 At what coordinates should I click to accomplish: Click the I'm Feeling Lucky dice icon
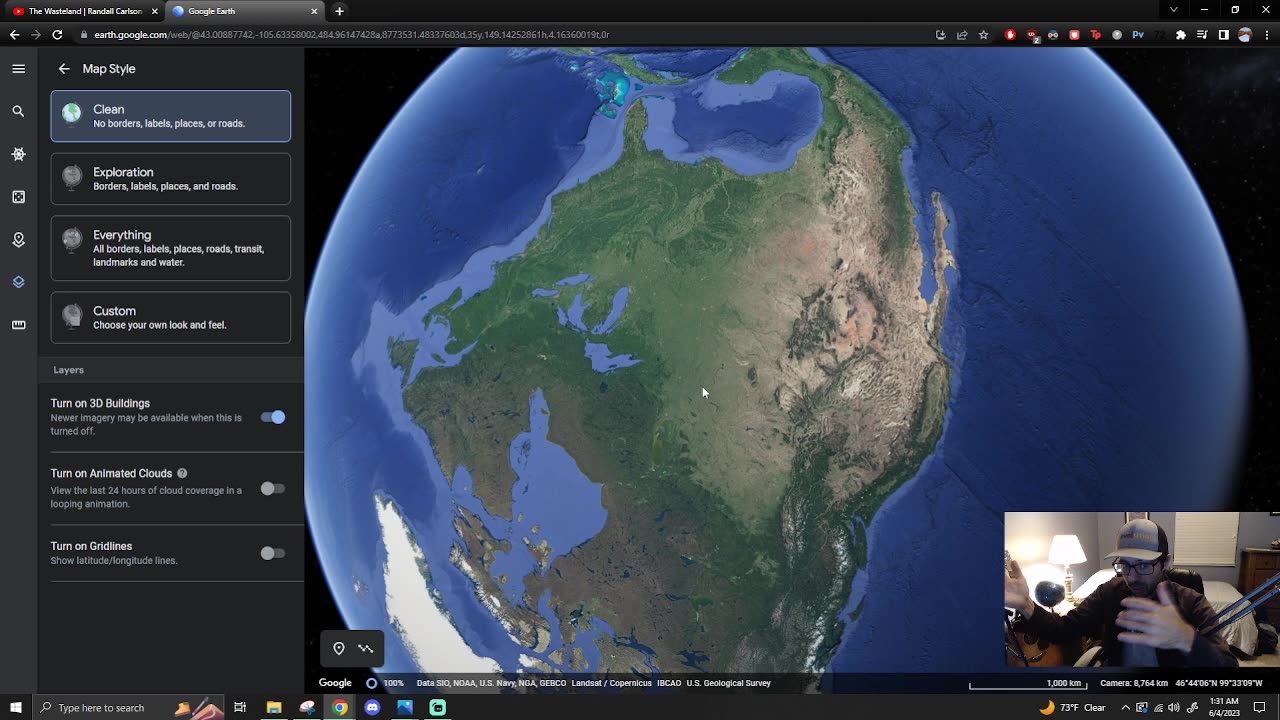[18, 197]
